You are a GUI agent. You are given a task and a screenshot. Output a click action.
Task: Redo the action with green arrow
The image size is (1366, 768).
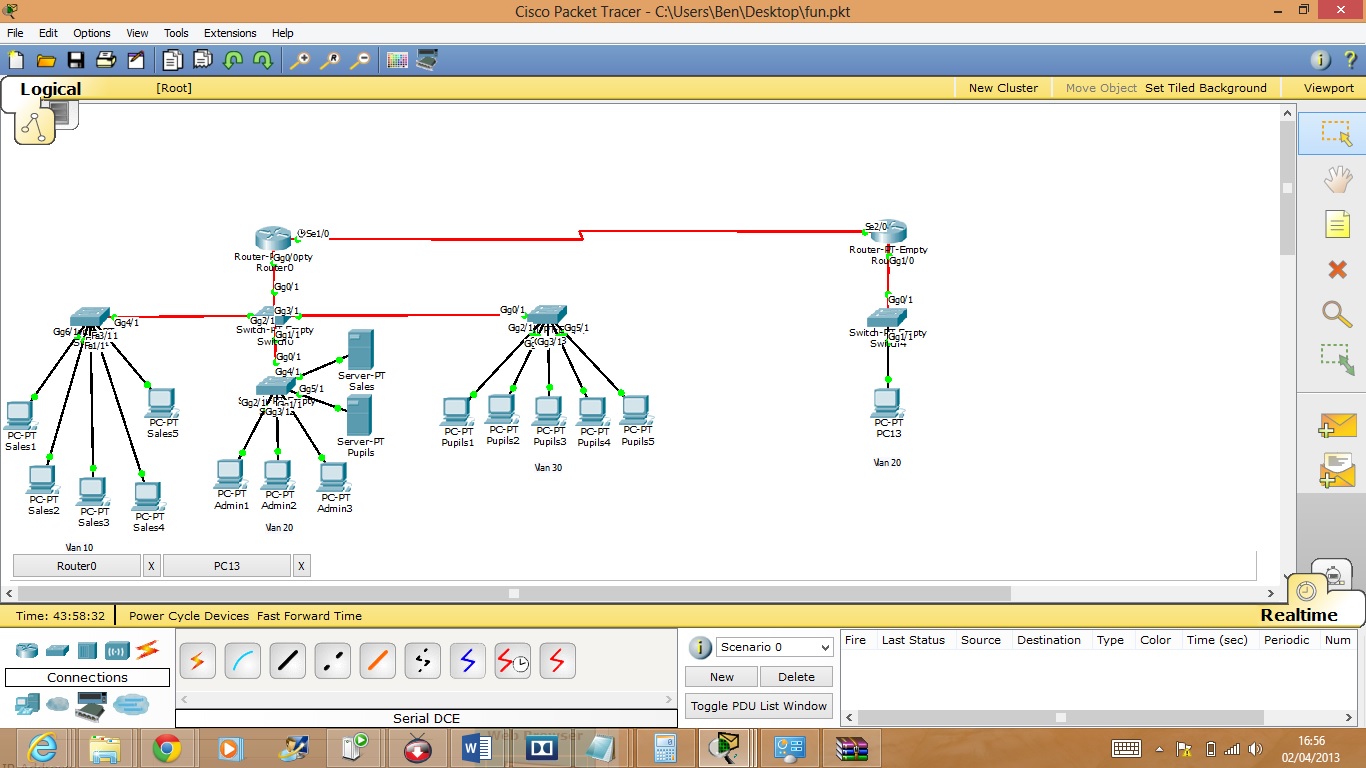pos(263,60)
